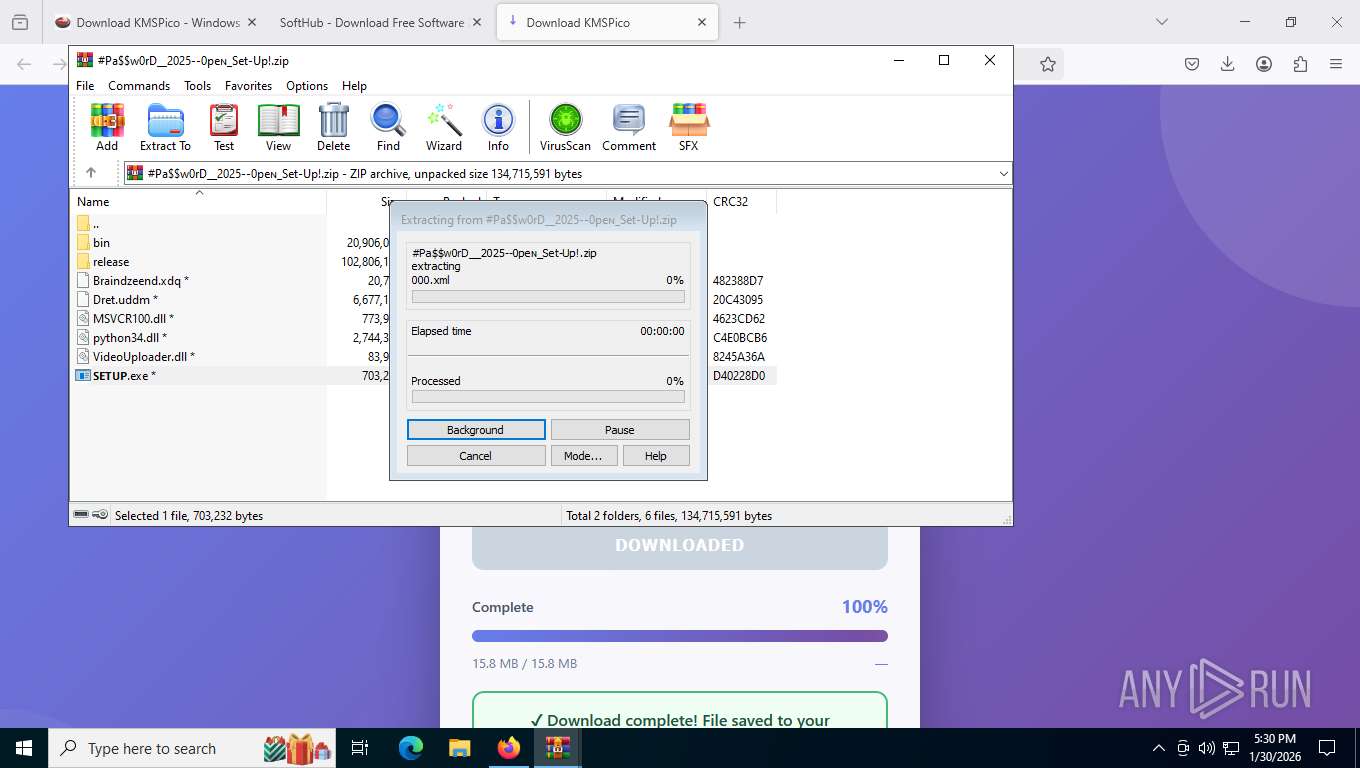The width and height of the screenshot is (1360, 768).
Task: Click Save to Pocket icon in Firefox
Action: coord(1192,64)
